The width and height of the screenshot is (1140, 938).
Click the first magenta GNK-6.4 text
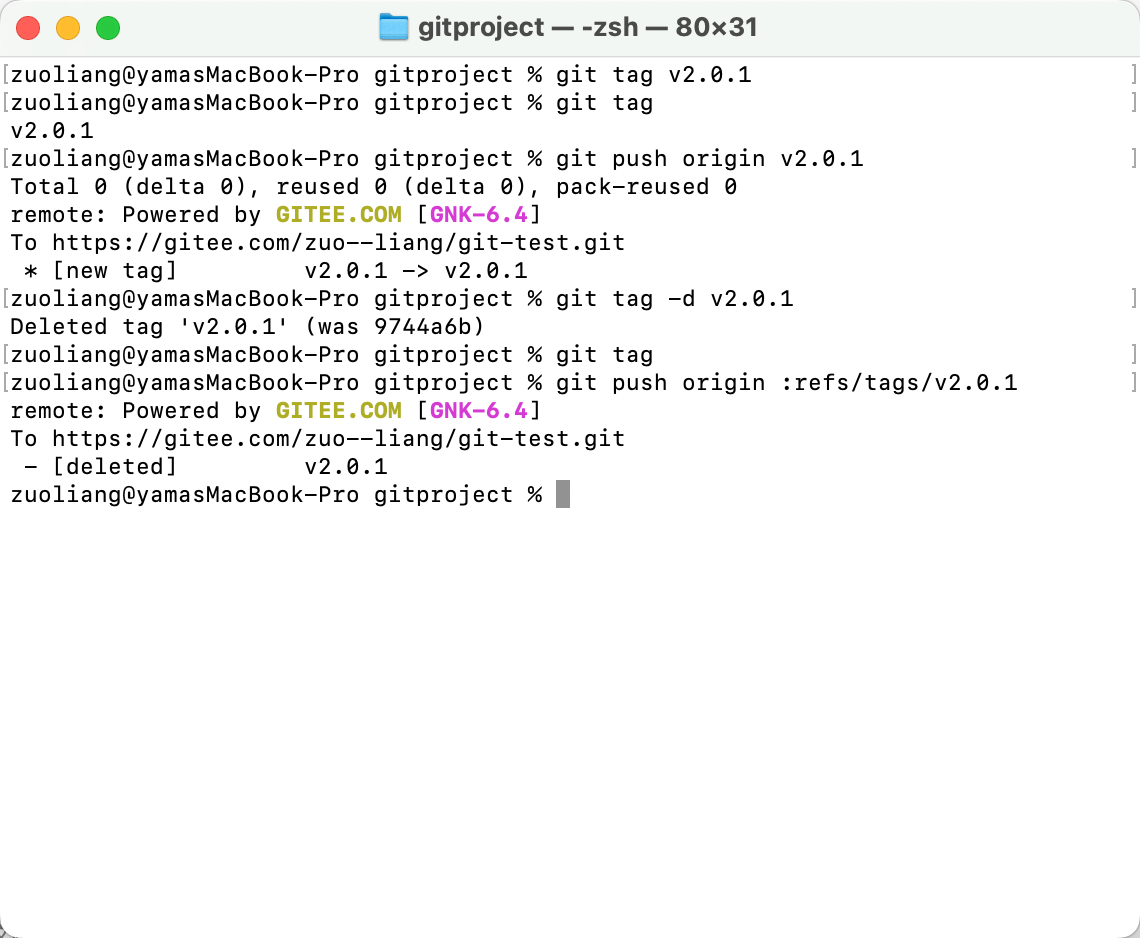478,215
